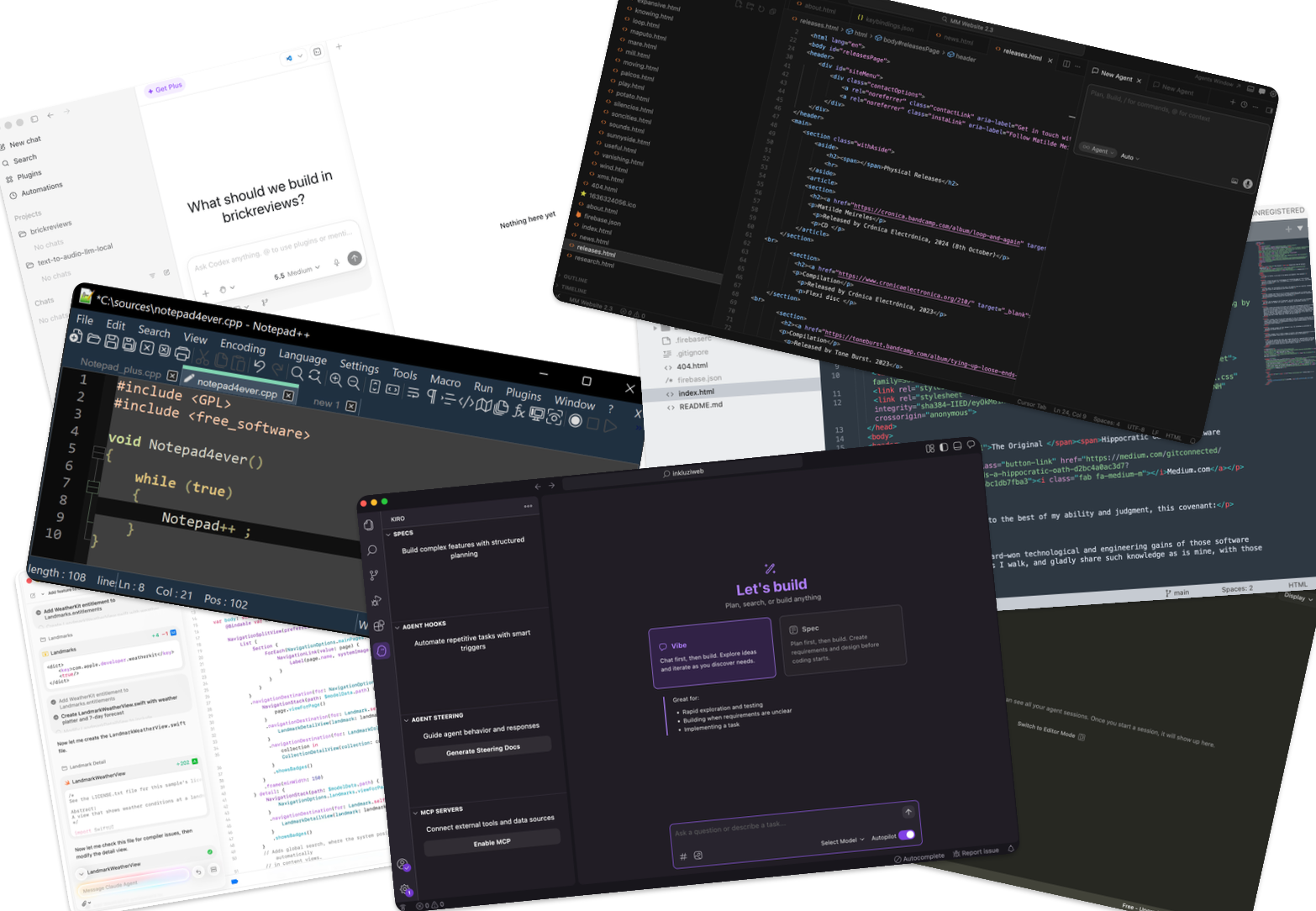Select Vibe mode card in Kiro
The width and height of the screenshot is (1316, 911).
(712, 654)
